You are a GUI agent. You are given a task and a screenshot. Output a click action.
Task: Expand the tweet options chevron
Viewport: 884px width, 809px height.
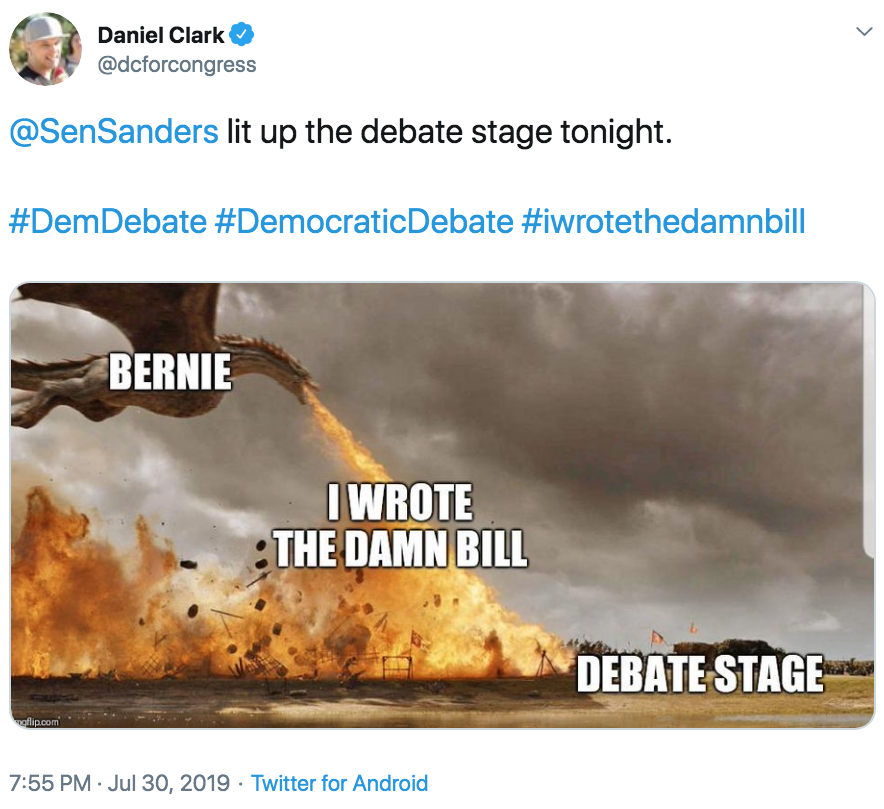(864, 31)
